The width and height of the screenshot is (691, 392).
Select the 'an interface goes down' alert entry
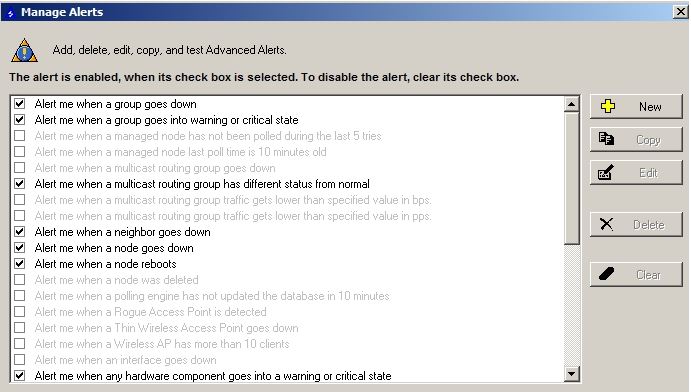[x=126, y=359]
